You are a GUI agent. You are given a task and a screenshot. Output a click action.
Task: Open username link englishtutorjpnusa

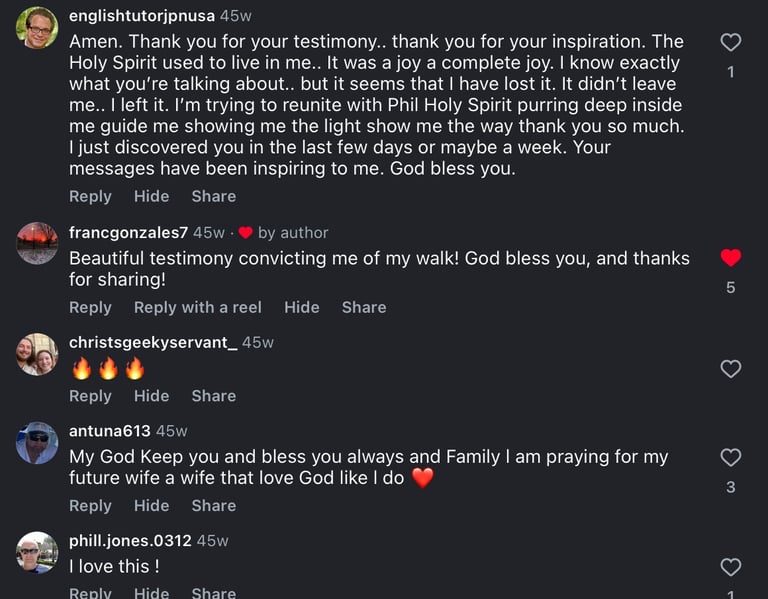coord(142,16)
